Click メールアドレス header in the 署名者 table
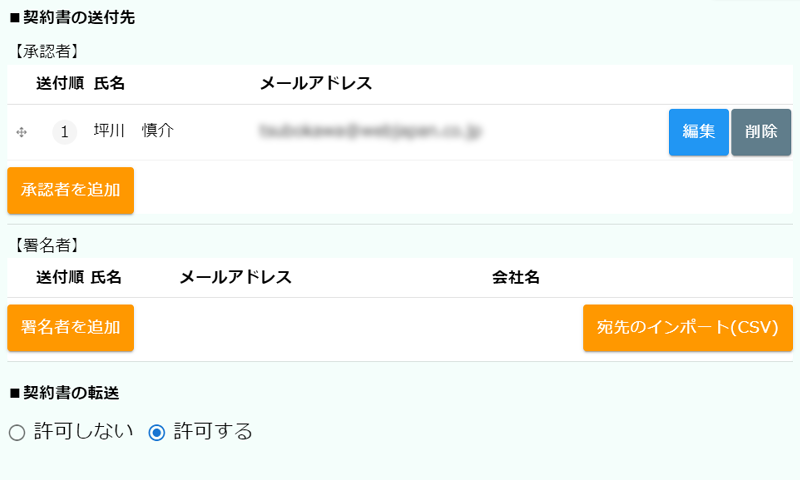Image resolution: width=800 pixels, height=480 pixels. coord(235,277)
